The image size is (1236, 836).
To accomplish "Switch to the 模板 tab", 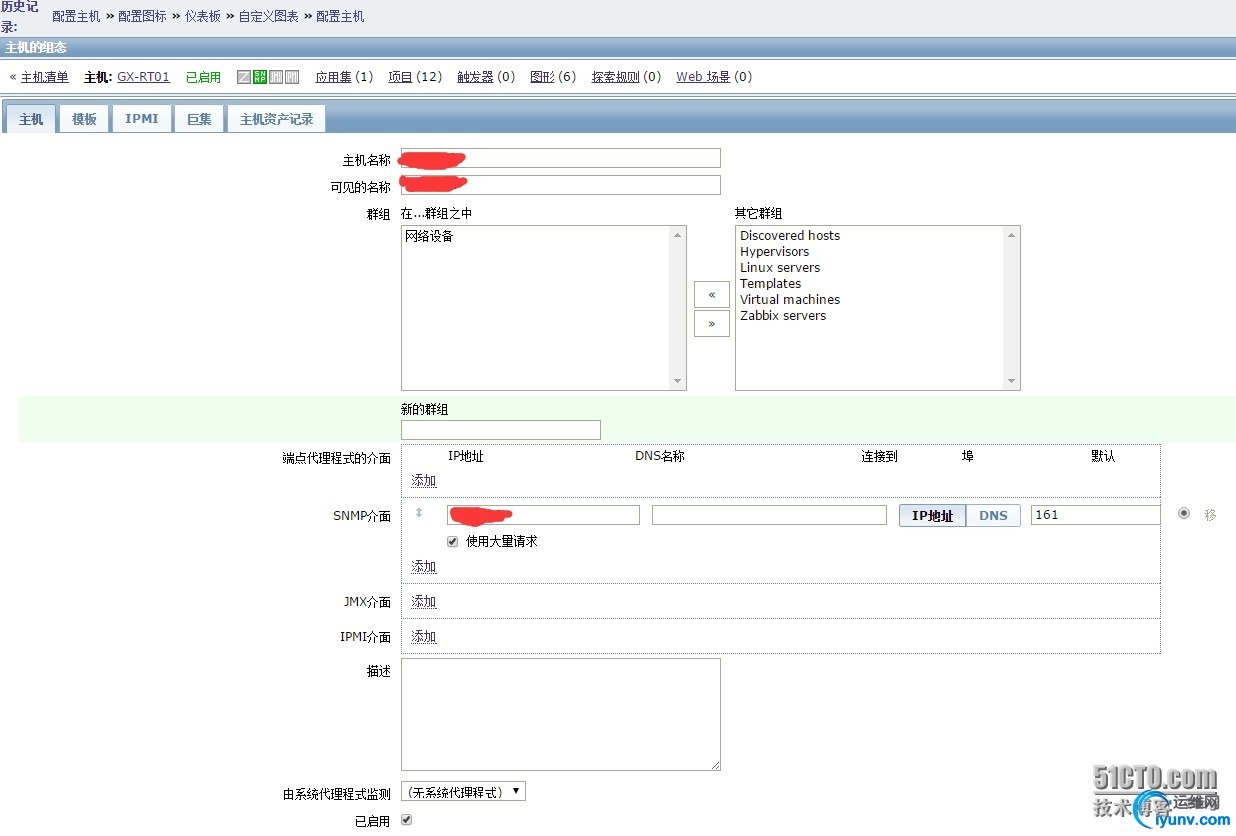I will 84,119.
